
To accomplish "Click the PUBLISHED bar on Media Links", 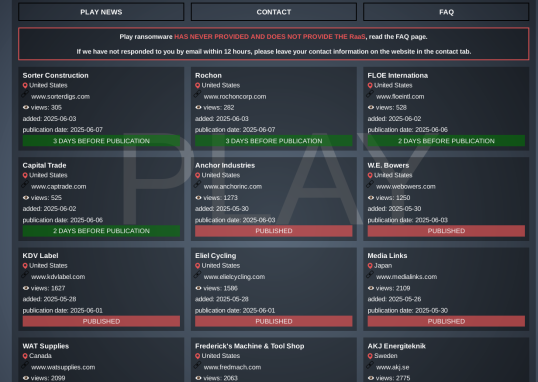I will [446, 321].
